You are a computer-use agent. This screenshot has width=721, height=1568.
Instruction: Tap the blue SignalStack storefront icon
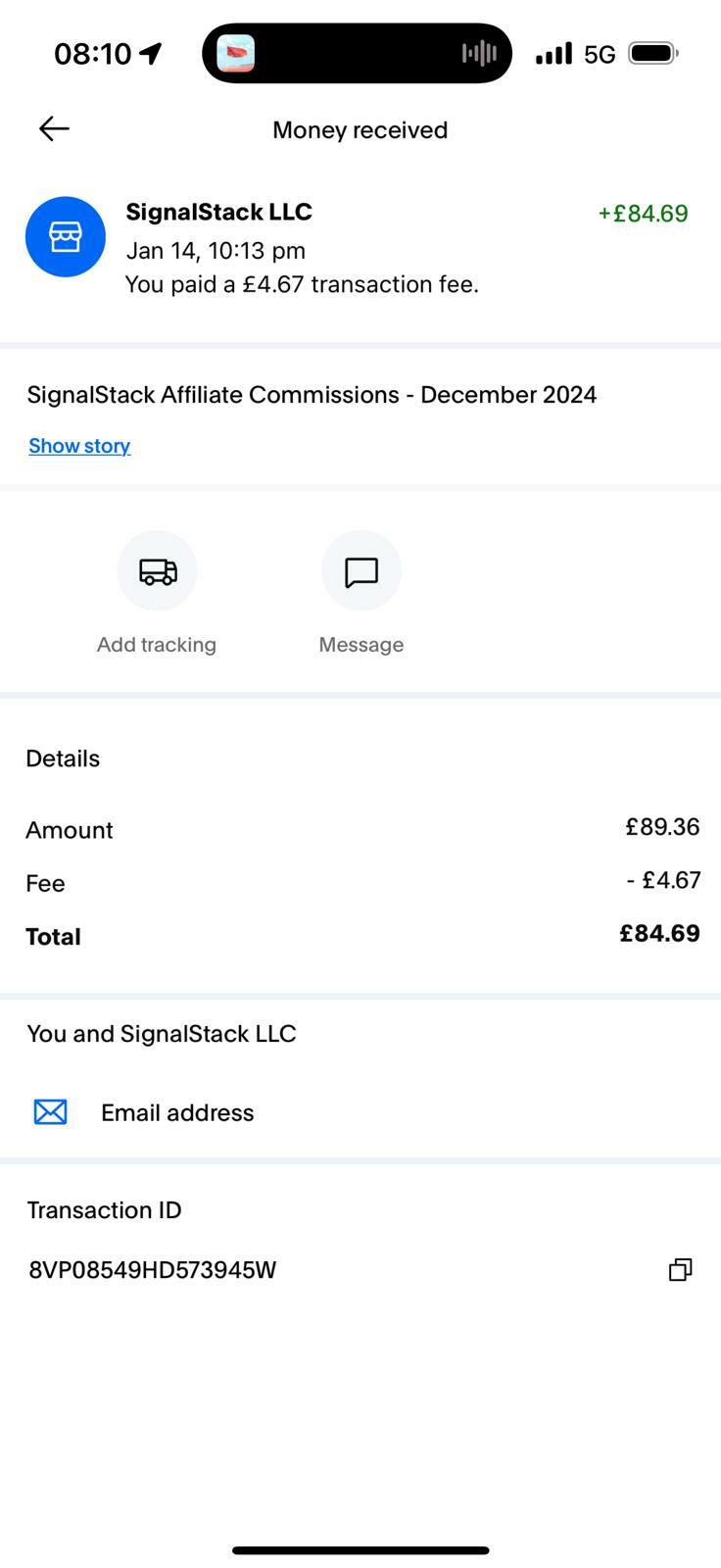coord(66,236)
